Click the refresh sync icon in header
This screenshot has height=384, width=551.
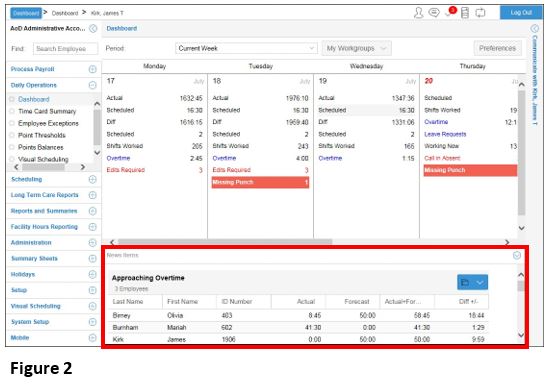480,13
